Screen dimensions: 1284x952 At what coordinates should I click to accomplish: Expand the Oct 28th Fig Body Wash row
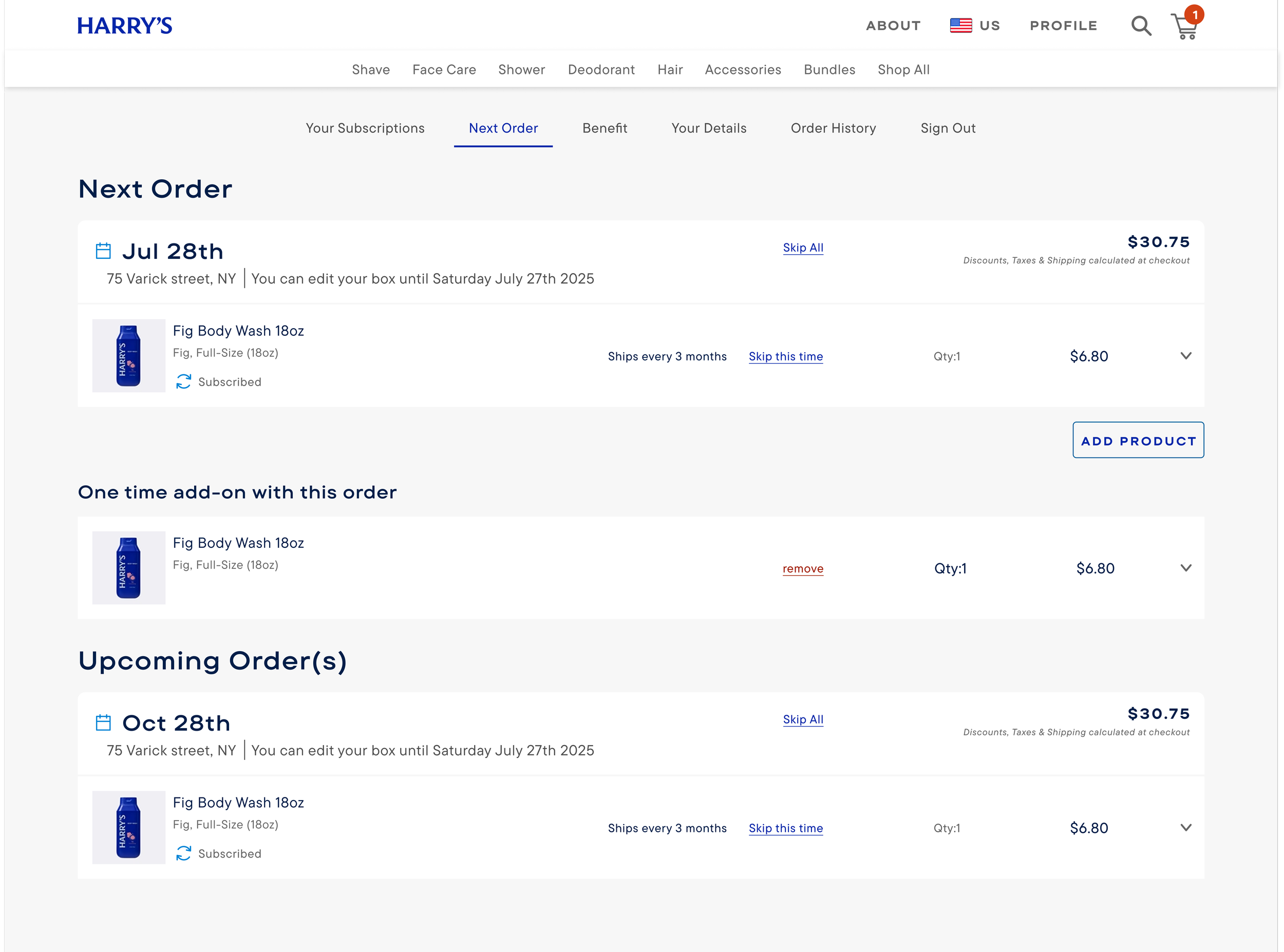(1185, 828)
